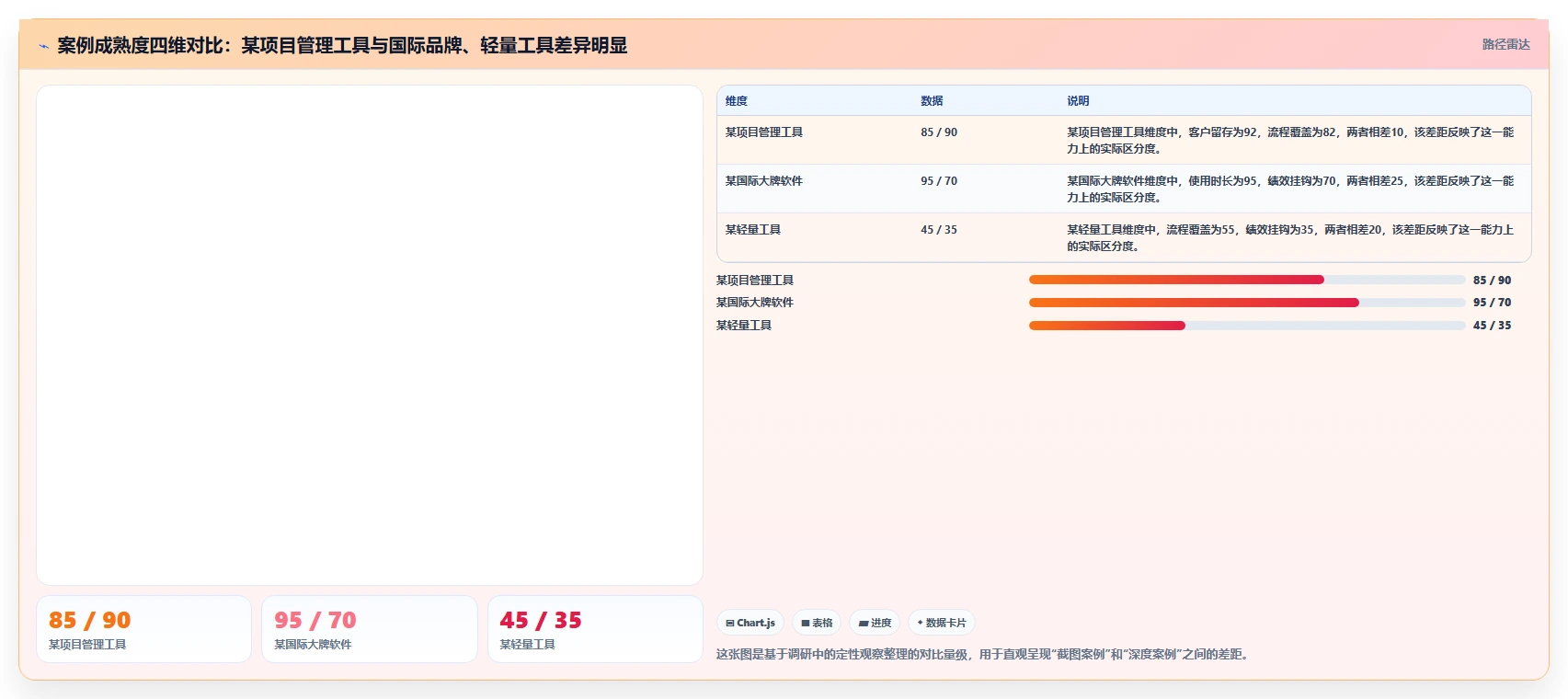This screenshot has height=699, width=1568.
Task: Click the empty chart canvas panel
Action: coord(370,335)
